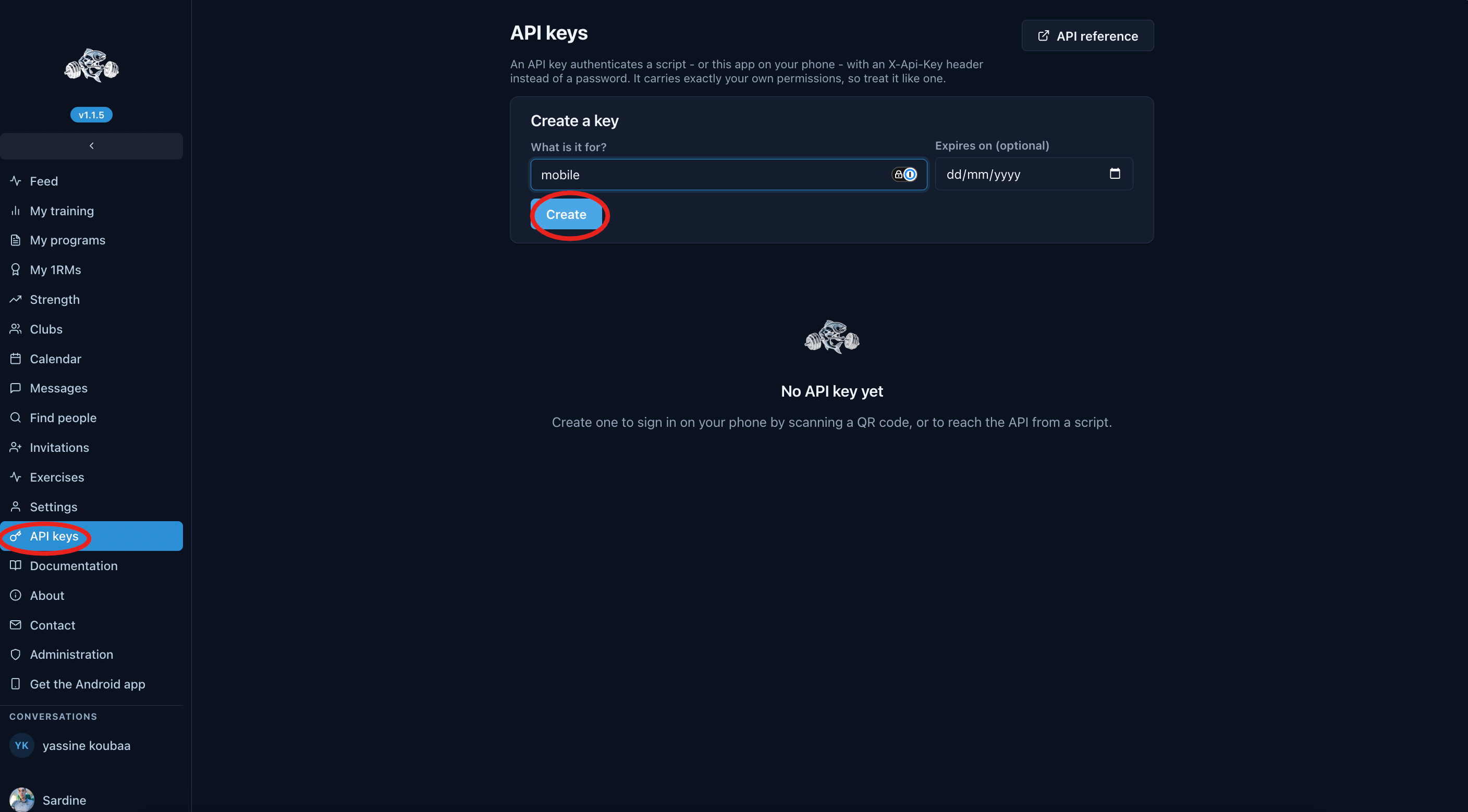Click the Documentation book icon
Image resolution: width=1468 pixels, height=812 pixels.
(x=16, y=565)
